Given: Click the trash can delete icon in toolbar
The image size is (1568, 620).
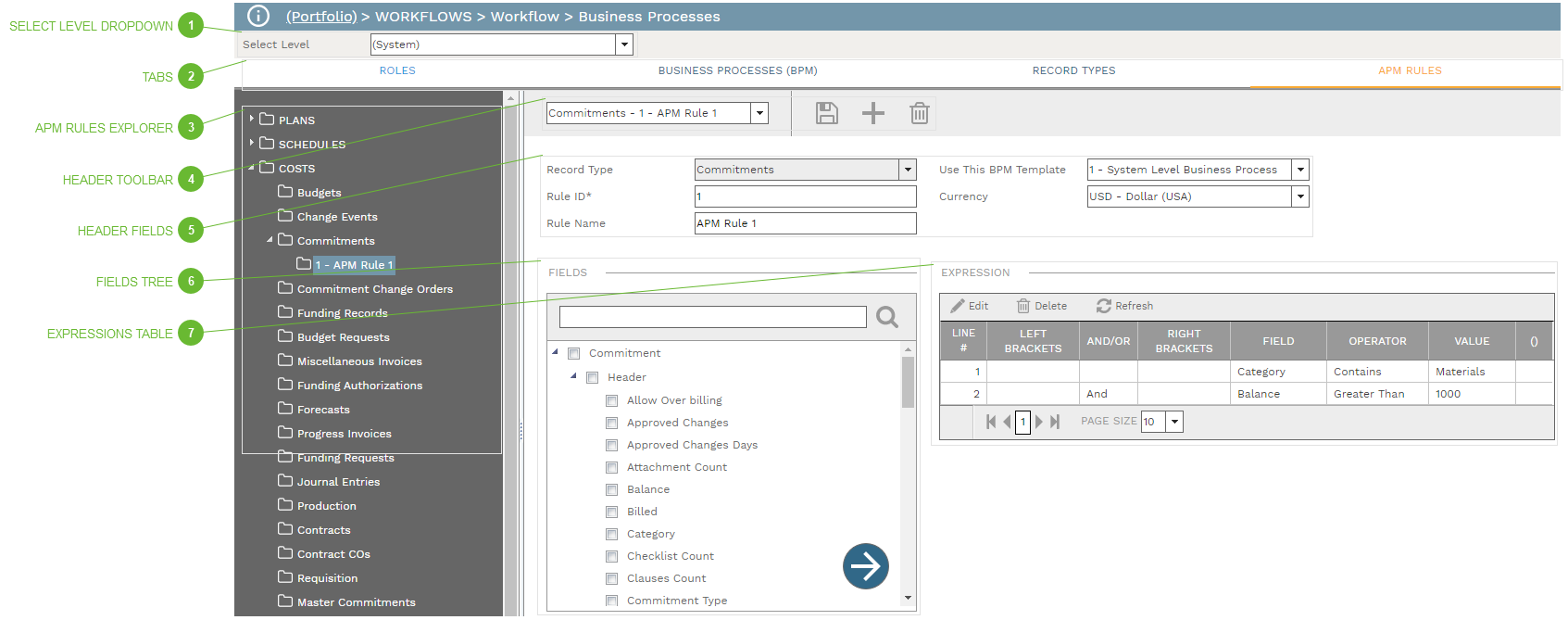Looking at the screenshot, I should coord(919,113).
